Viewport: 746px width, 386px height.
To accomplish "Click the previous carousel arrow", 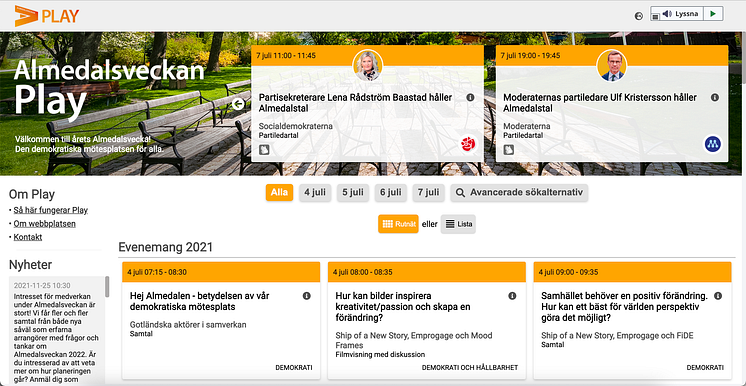I will 238,104.
